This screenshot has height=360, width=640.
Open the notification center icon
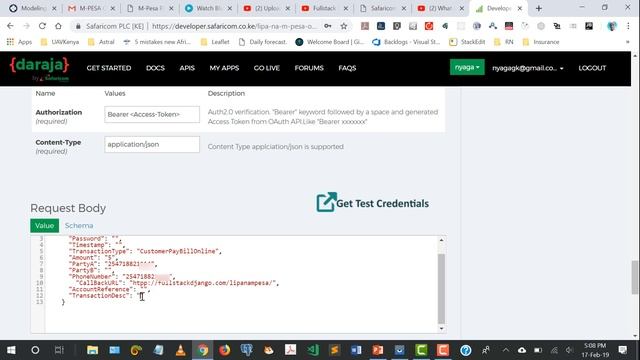pos(623,350)
